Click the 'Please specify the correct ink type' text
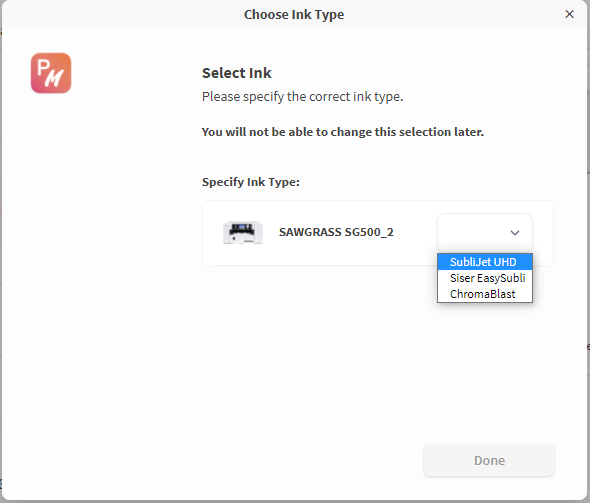Image resolution: width=590 pixels, height=503 pixels. pos(303,97)
